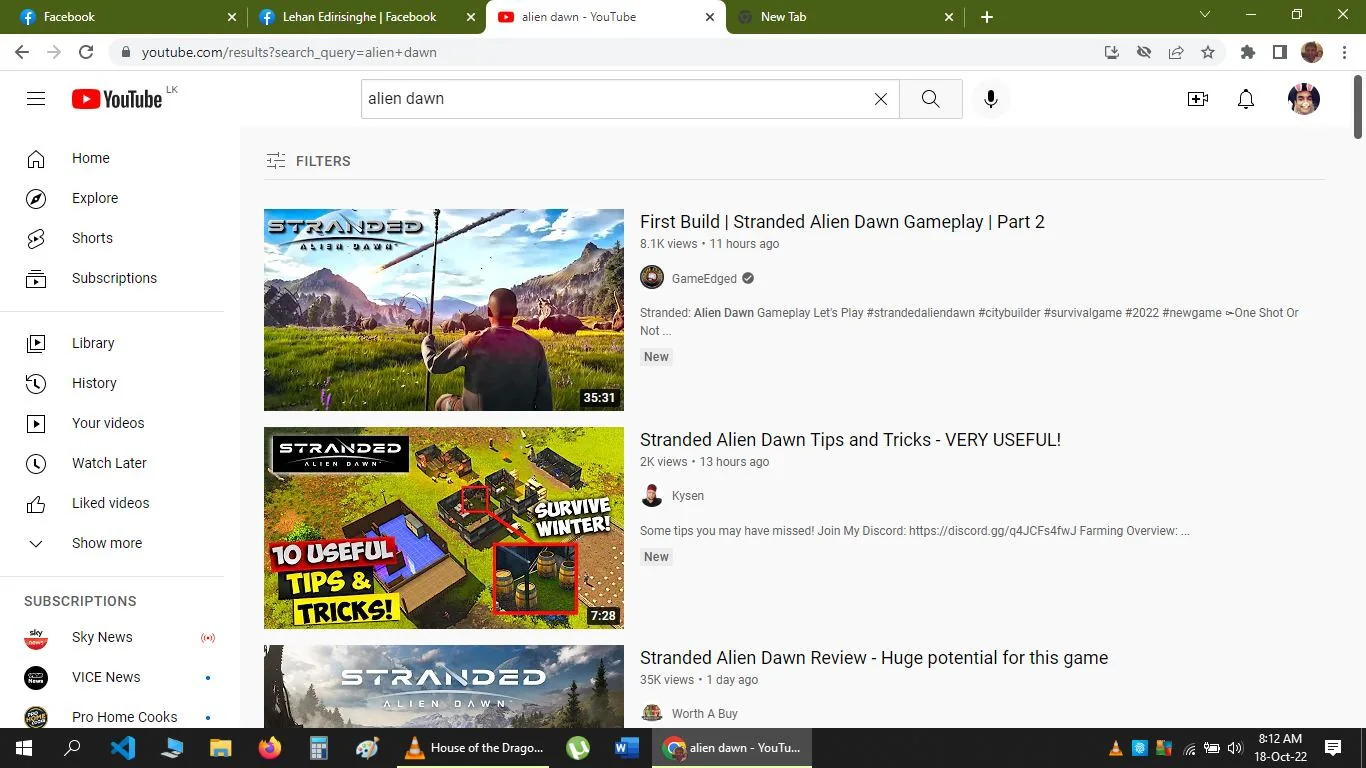Open a new browser tab
This screenshot has height=768, width=1366.
tap(986, 17)
